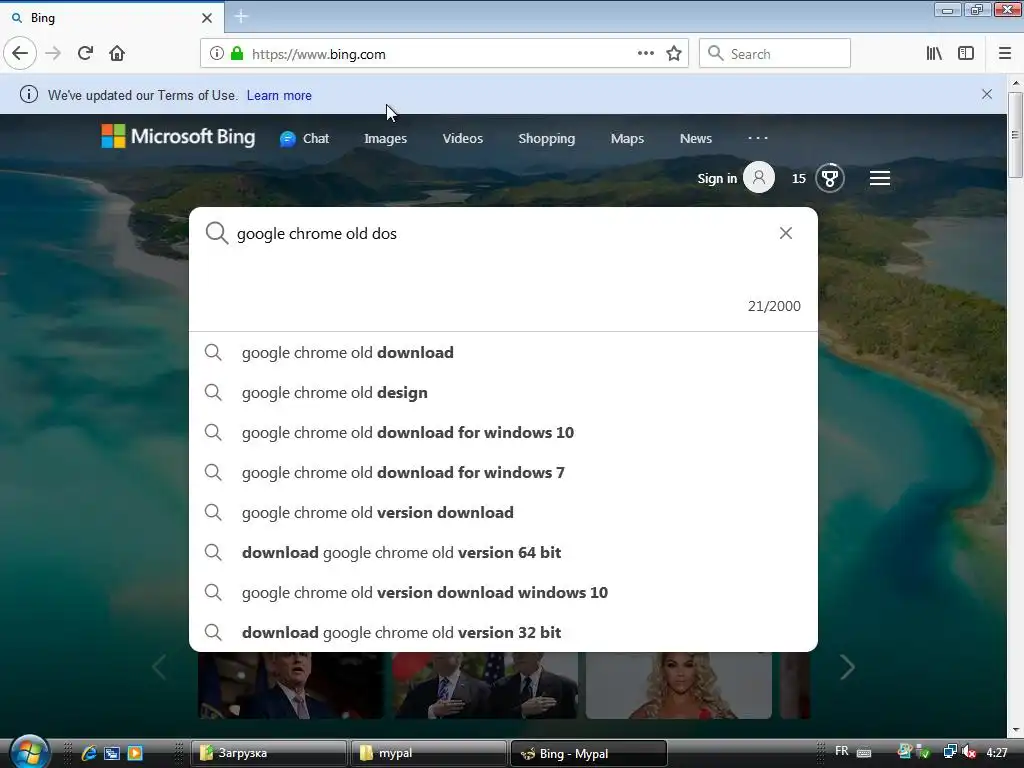Click Show Desktop quick launch icon
Image resolution: width=1024 pixels, height=768 pixels.
click(x=112, y=753)
